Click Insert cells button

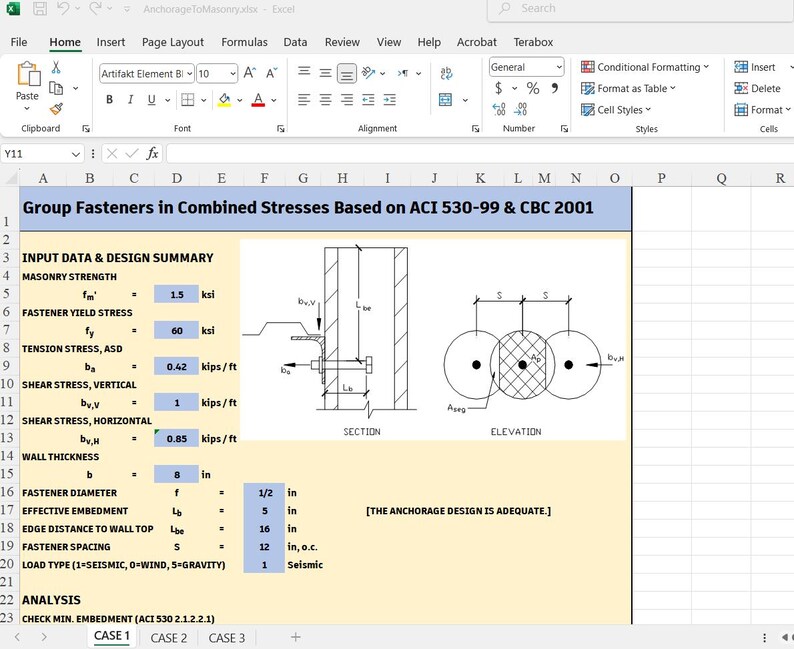tap(756, 67)
